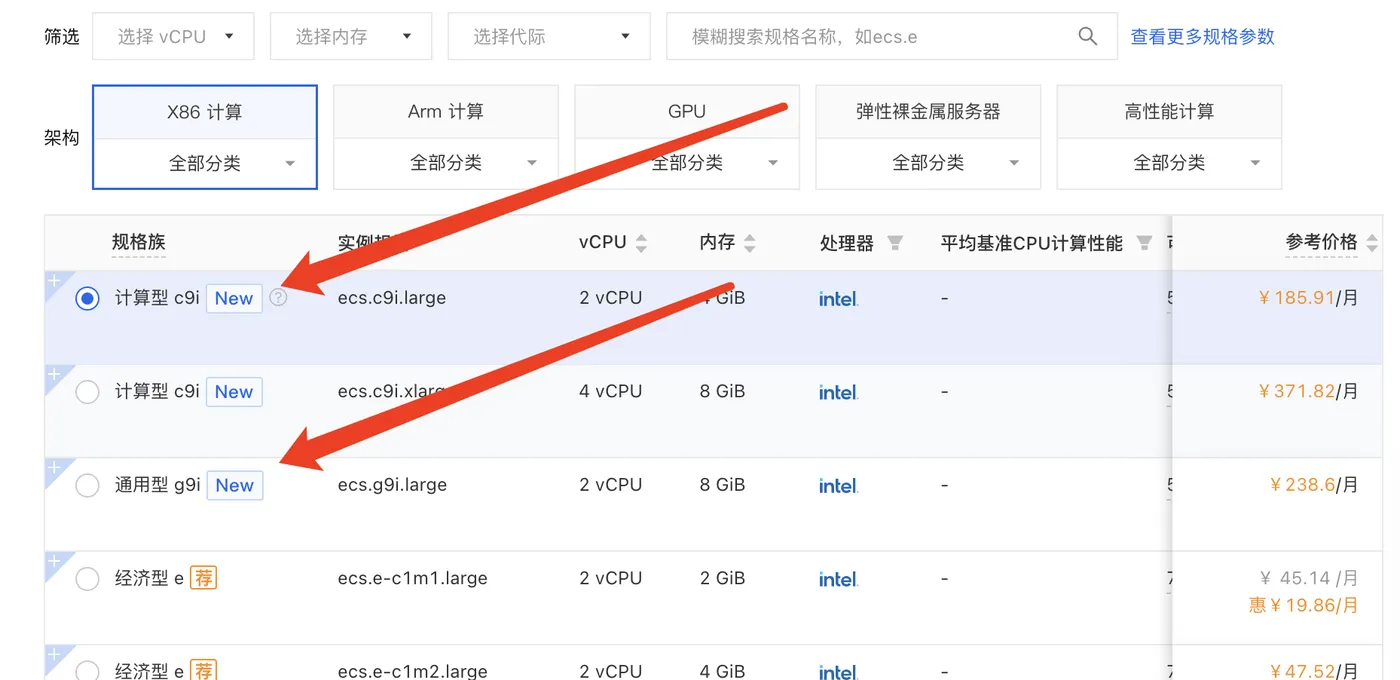
Task: Switch to the Arm 计算 tab
Action: tap(445, 111)
